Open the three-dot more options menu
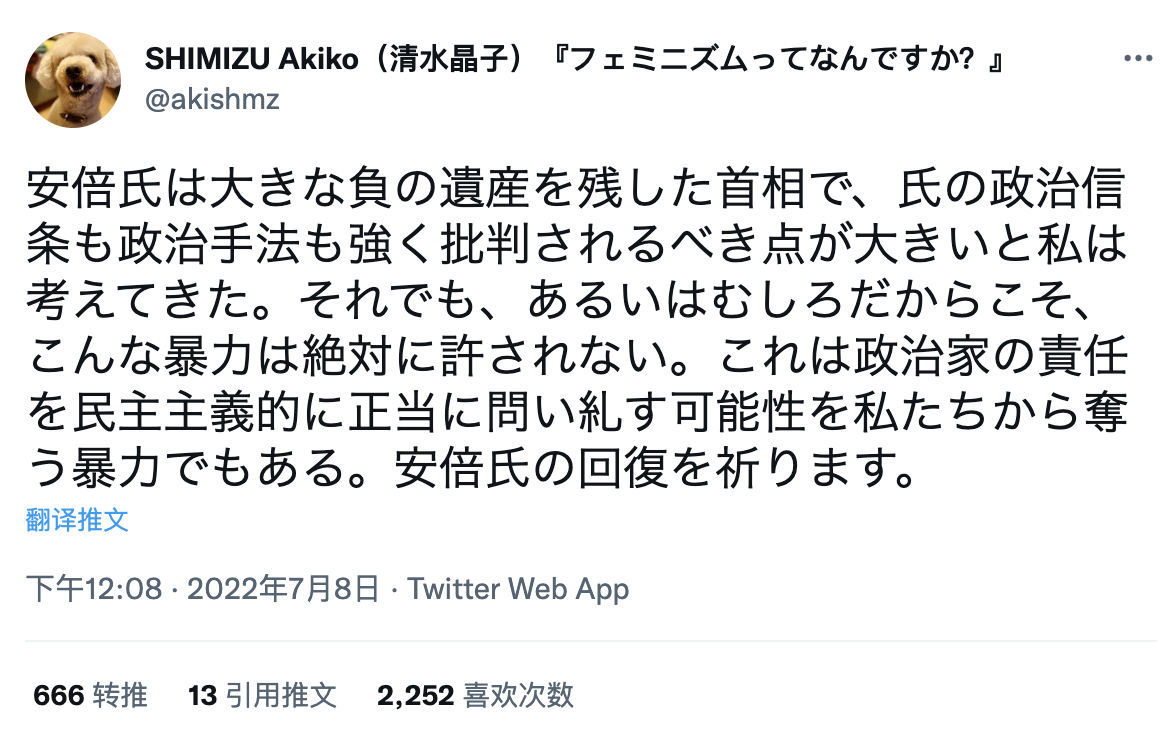This screenshot has height=736, width=1176. point(1138,59)
